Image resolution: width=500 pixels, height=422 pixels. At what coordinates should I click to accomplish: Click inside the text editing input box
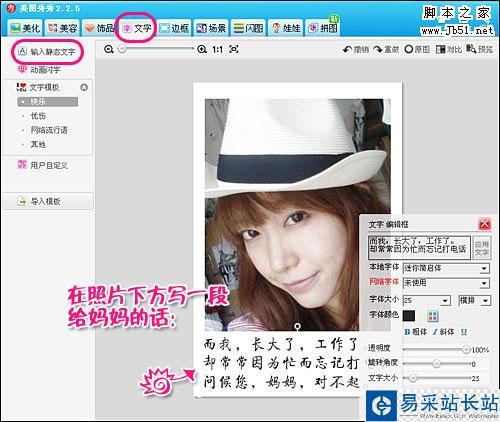coord(419,247)
